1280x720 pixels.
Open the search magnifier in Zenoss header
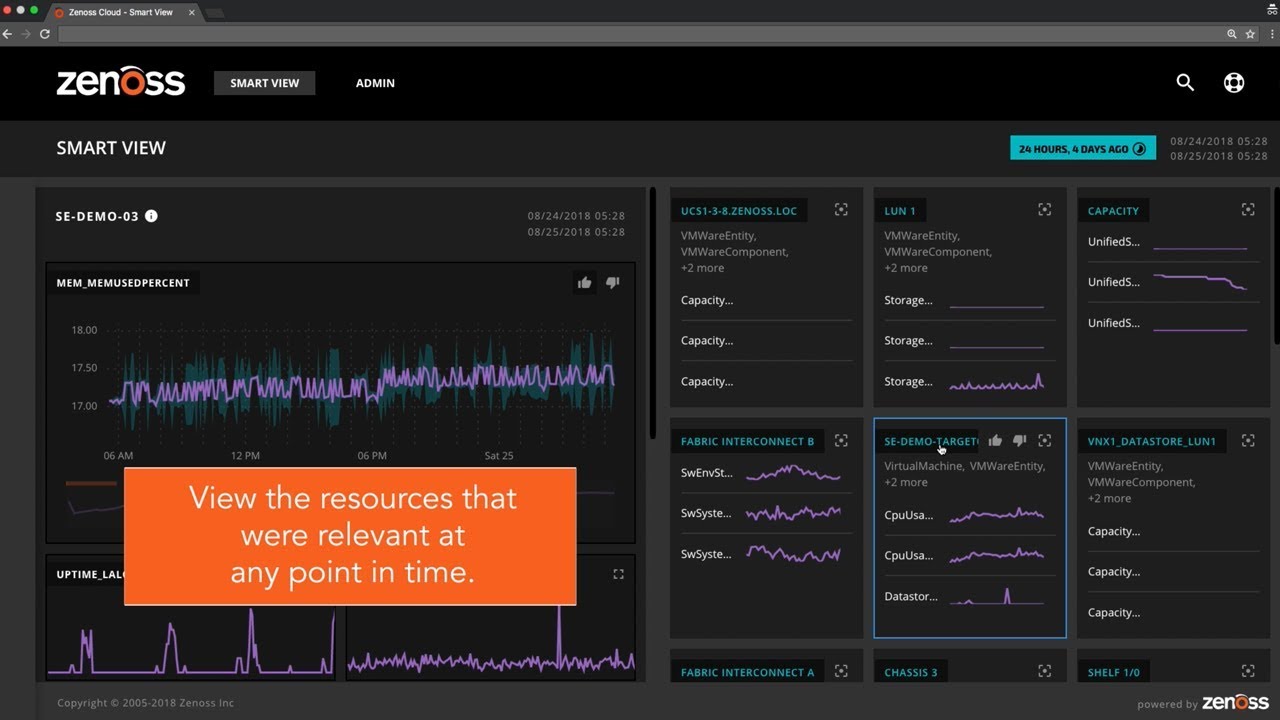tap(1185, 83)
